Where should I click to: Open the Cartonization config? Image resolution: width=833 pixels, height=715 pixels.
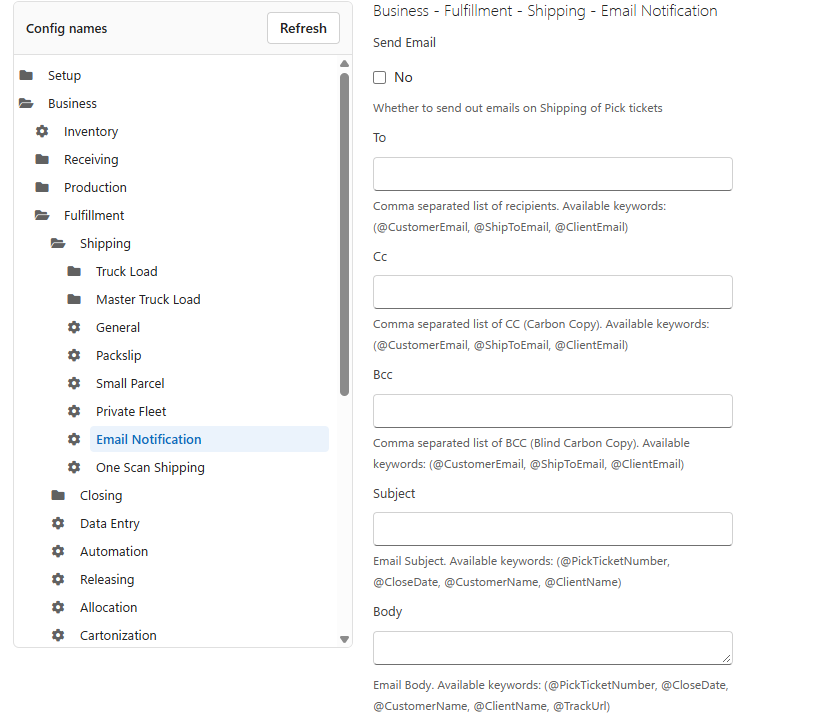(118, 635)
